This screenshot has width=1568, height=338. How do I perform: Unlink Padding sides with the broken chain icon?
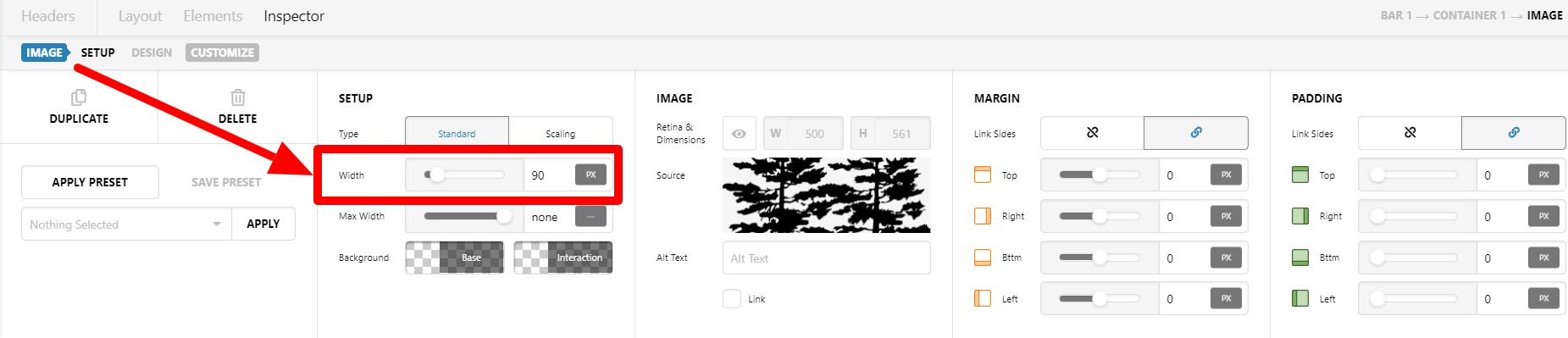[x=1410, y=133]
